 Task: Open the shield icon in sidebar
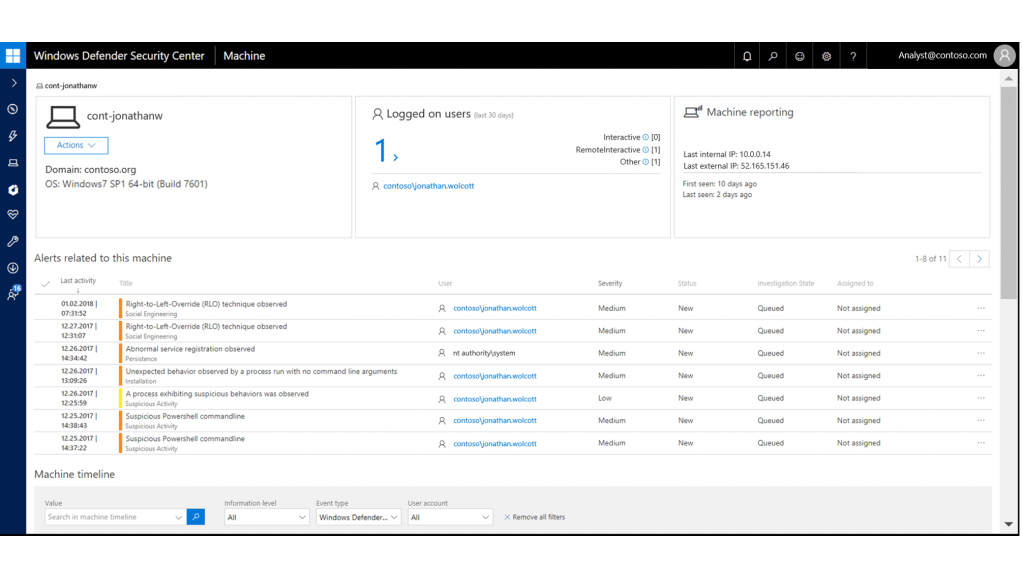pos(13,189)
